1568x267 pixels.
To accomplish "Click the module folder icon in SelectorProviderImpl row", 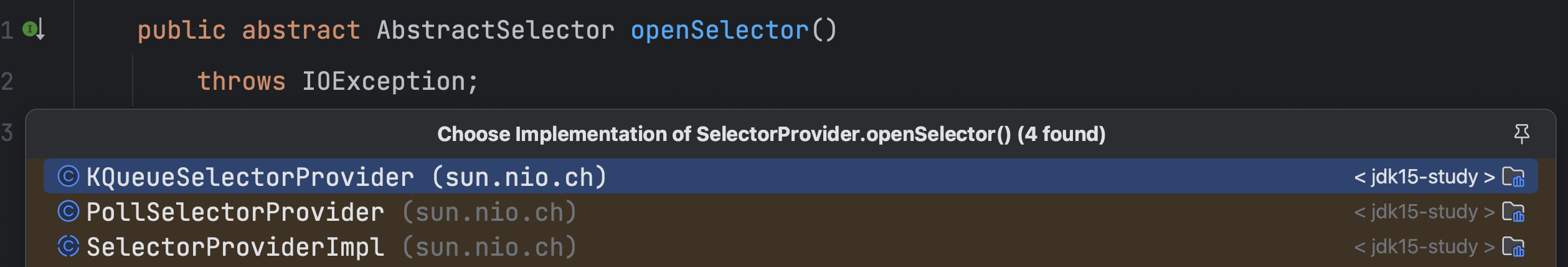I will coord(1513,247).
